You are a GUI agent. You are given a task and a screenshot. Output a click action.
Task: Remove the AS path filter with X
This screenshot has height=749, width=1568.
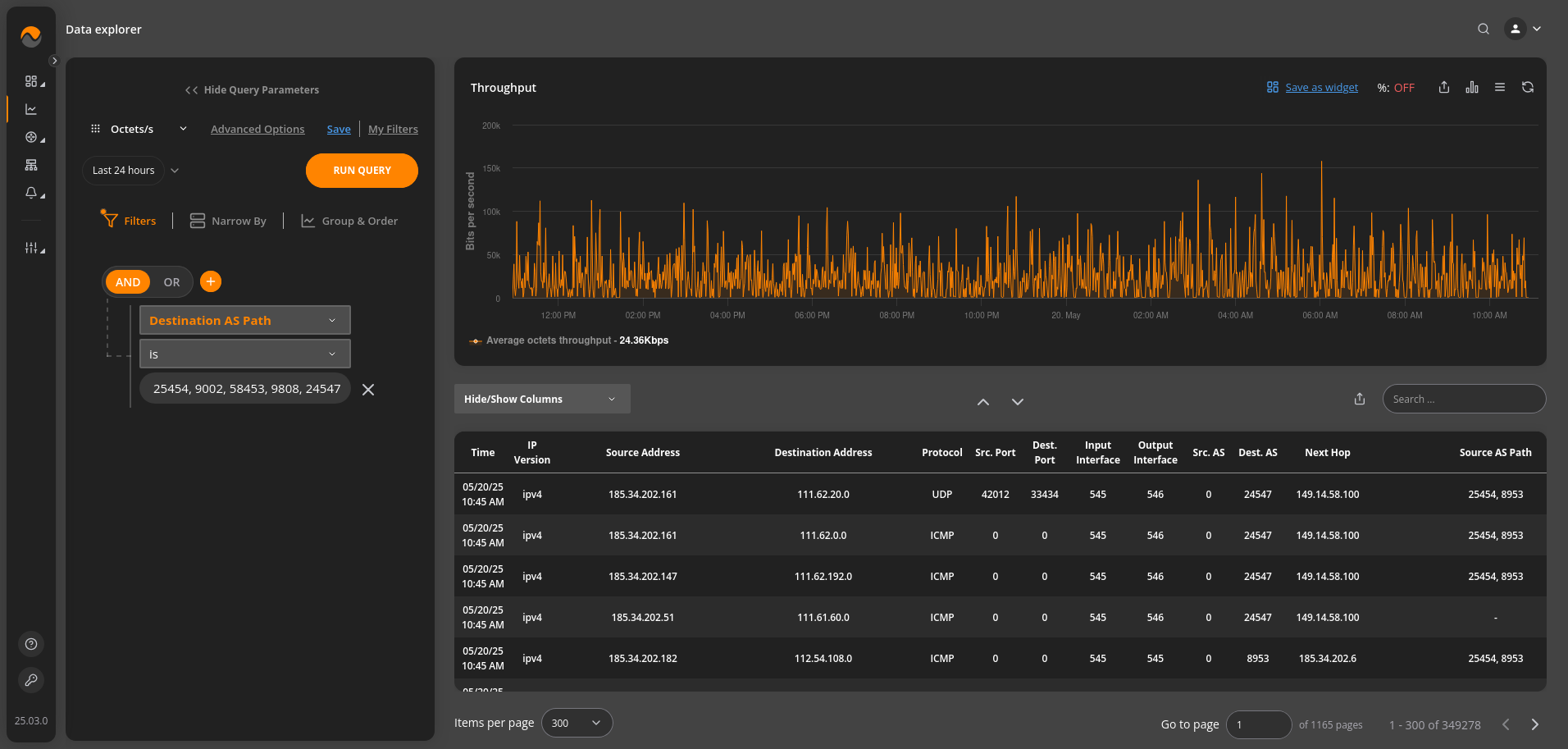[368, 390]
